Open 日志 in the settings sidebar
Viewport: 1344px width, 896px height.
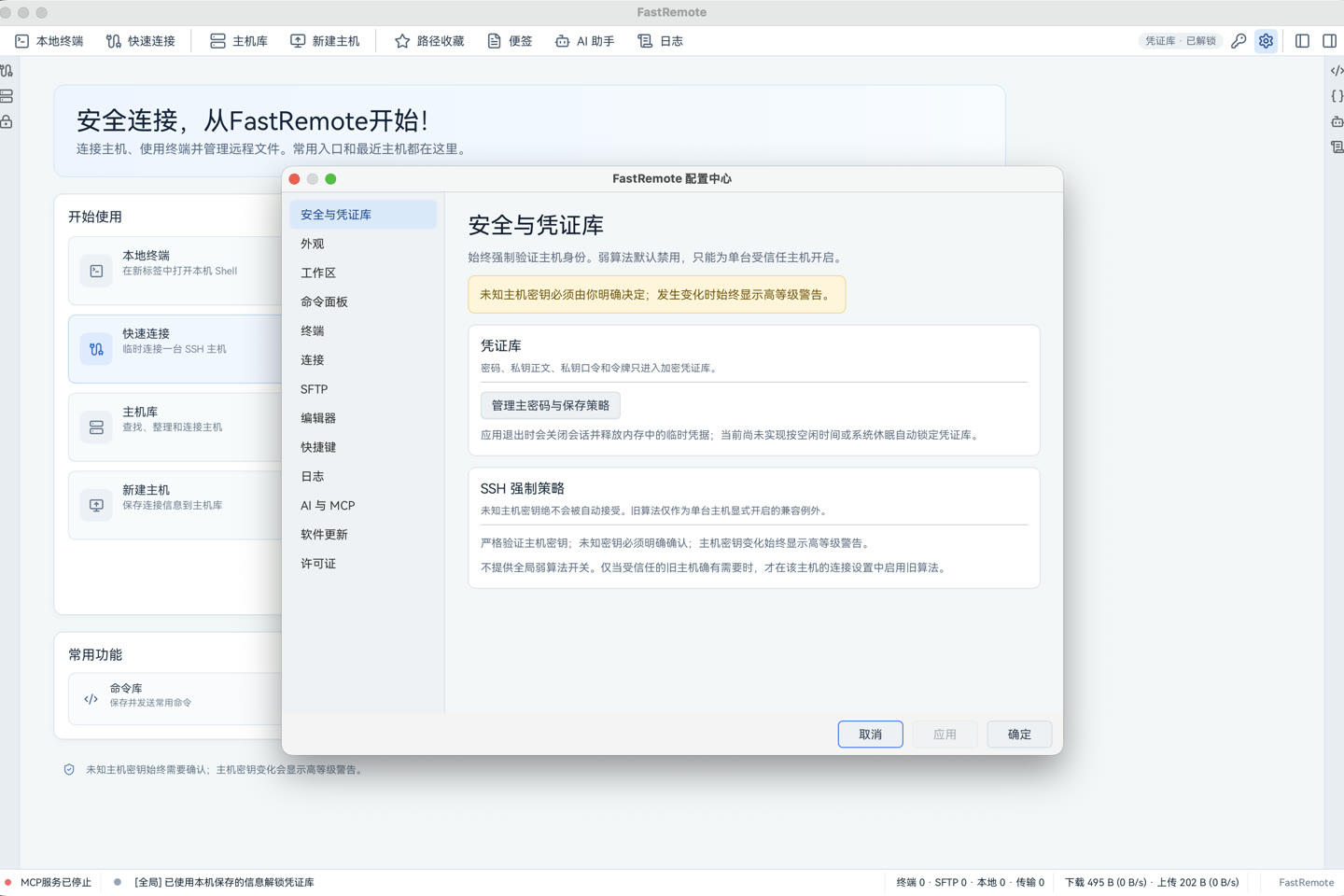pyautogui.click(x=363, y=476)
